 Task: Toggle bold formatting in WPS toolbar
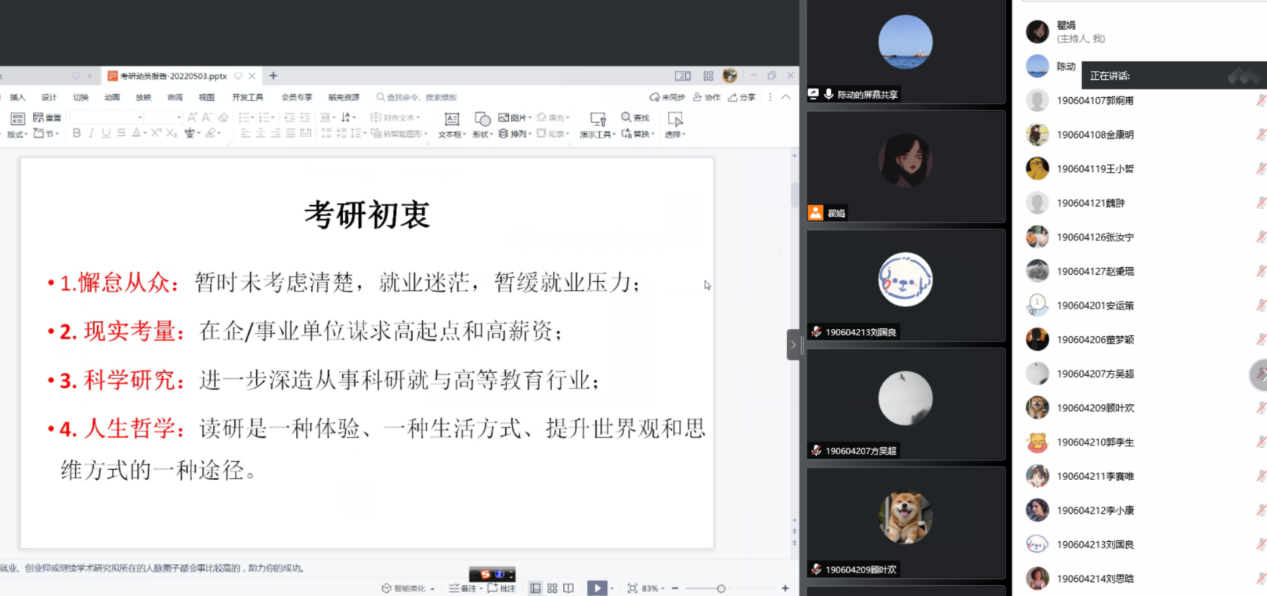[77, 133]
